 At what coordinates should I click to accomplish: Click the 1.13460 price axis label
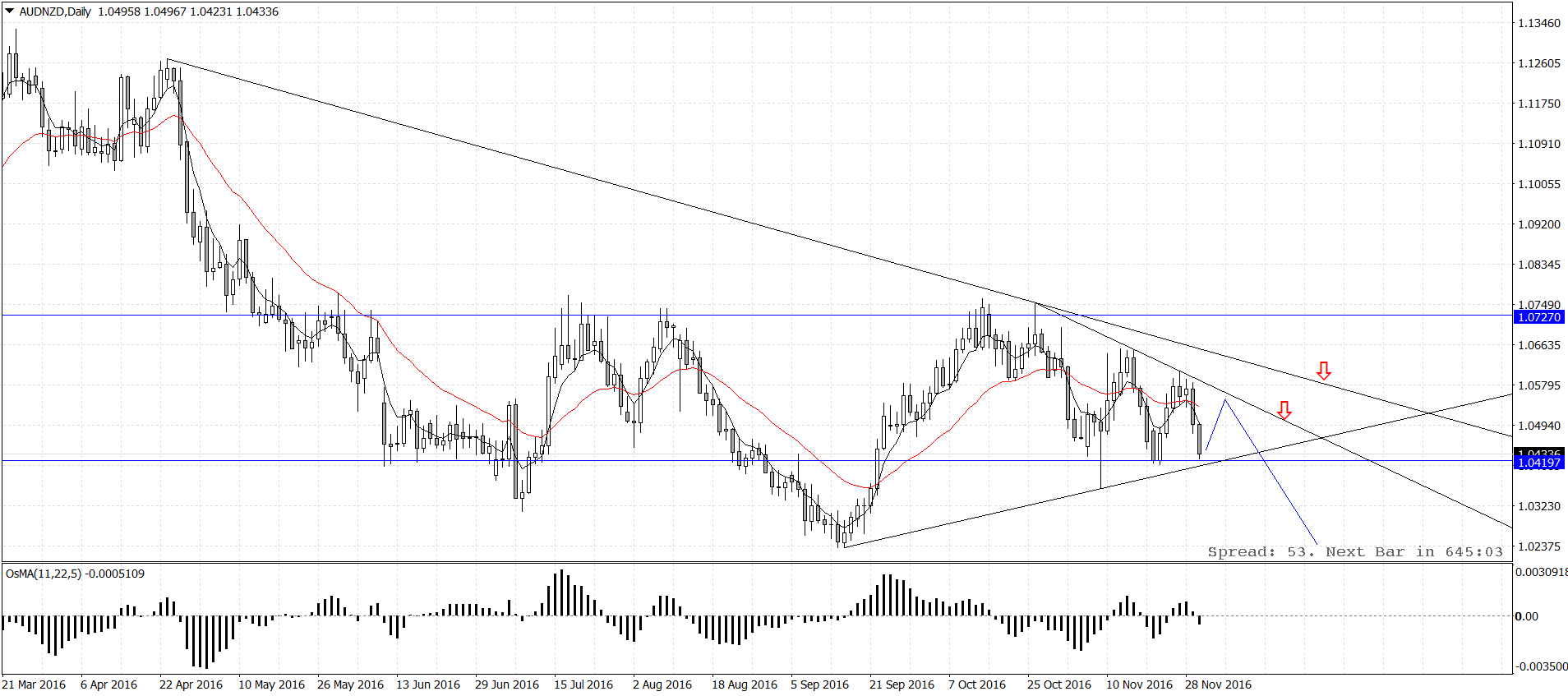click(x=1539, y=23)
